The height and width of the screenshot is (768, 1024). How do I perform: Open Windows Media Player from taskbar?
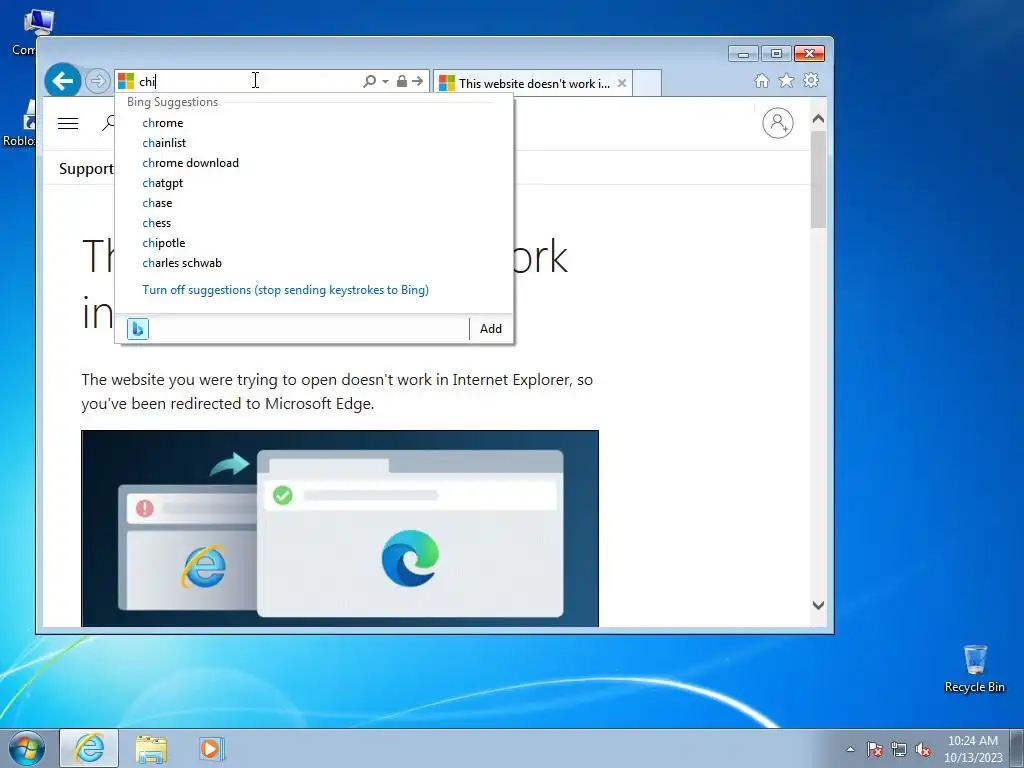[x=210, y=748]
